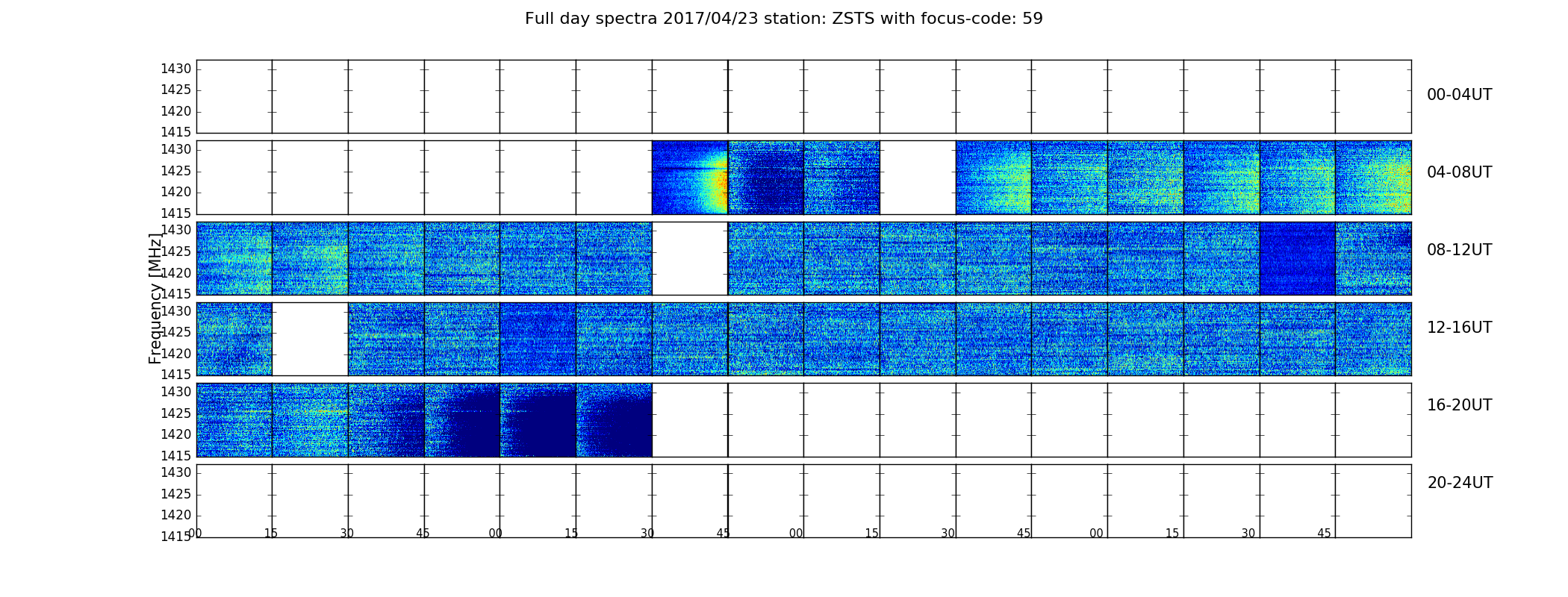The width and height of the screenshot is (1568, 597).
Task: Select the '16-20UT' row label
Action: click(x=1459, y=405)
